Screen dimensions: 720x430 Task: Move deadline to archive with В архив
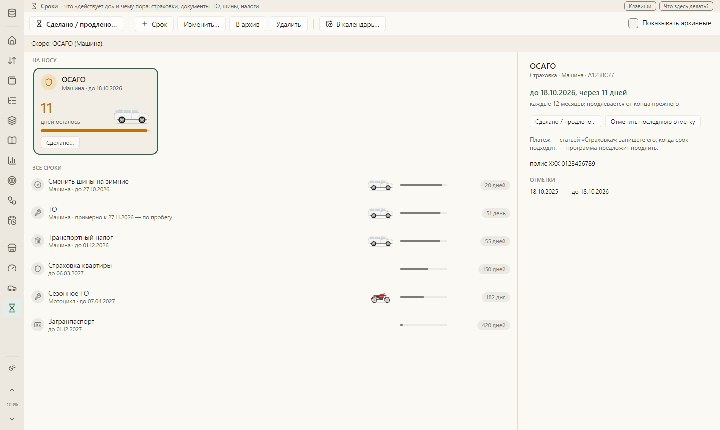[247, 24]
